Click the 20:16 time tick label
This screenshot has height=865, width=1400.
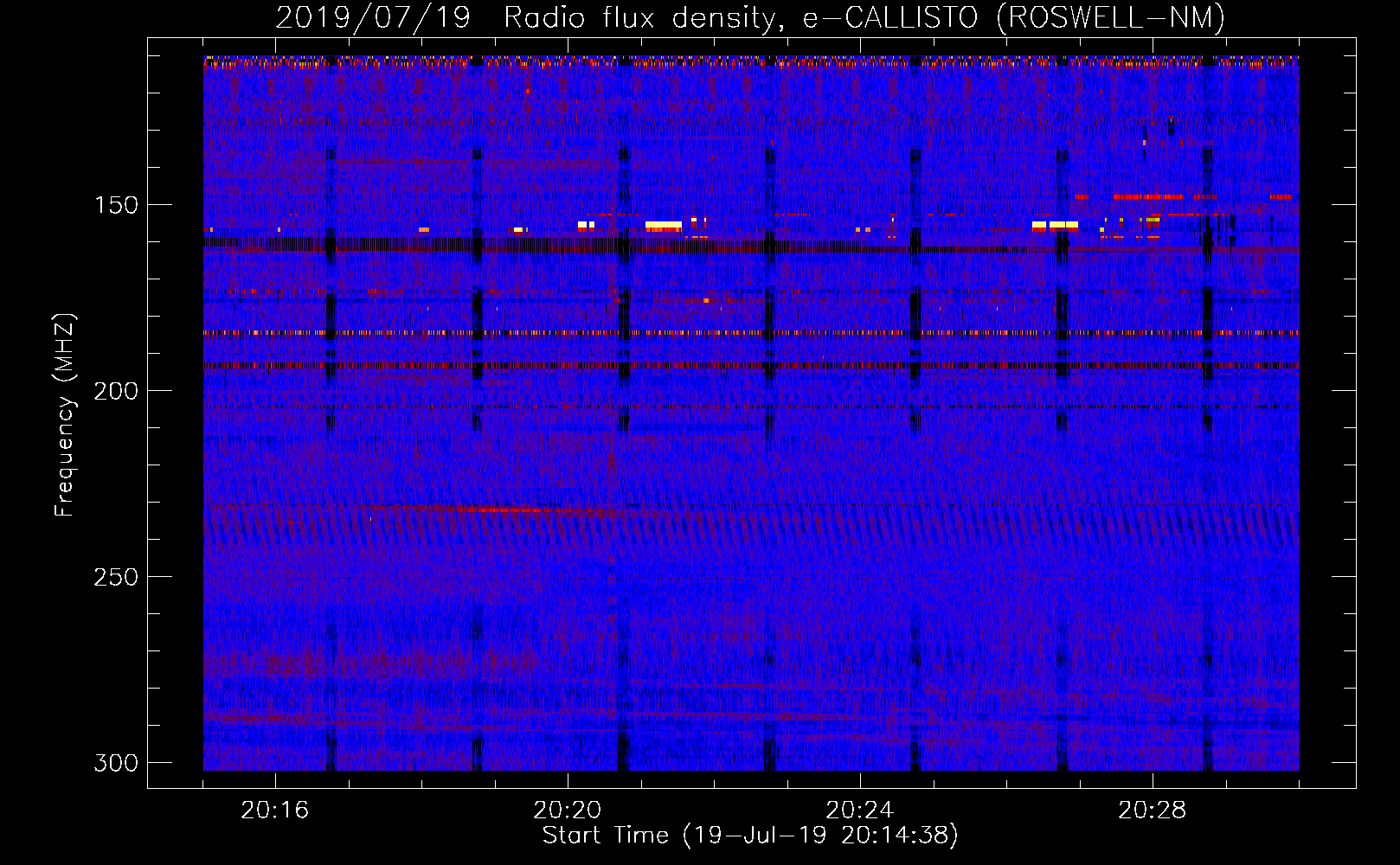pyautogui.click(x=275, y=810)
